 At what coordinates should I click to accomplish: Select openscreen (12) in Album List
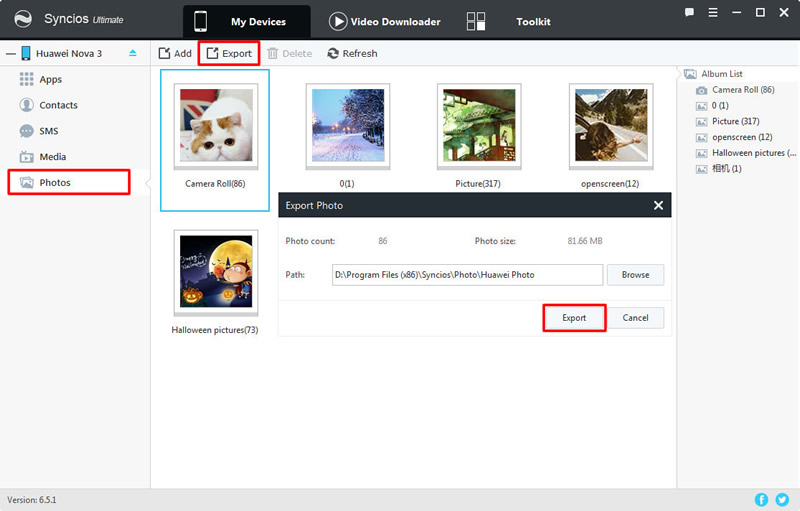(734, 137)
